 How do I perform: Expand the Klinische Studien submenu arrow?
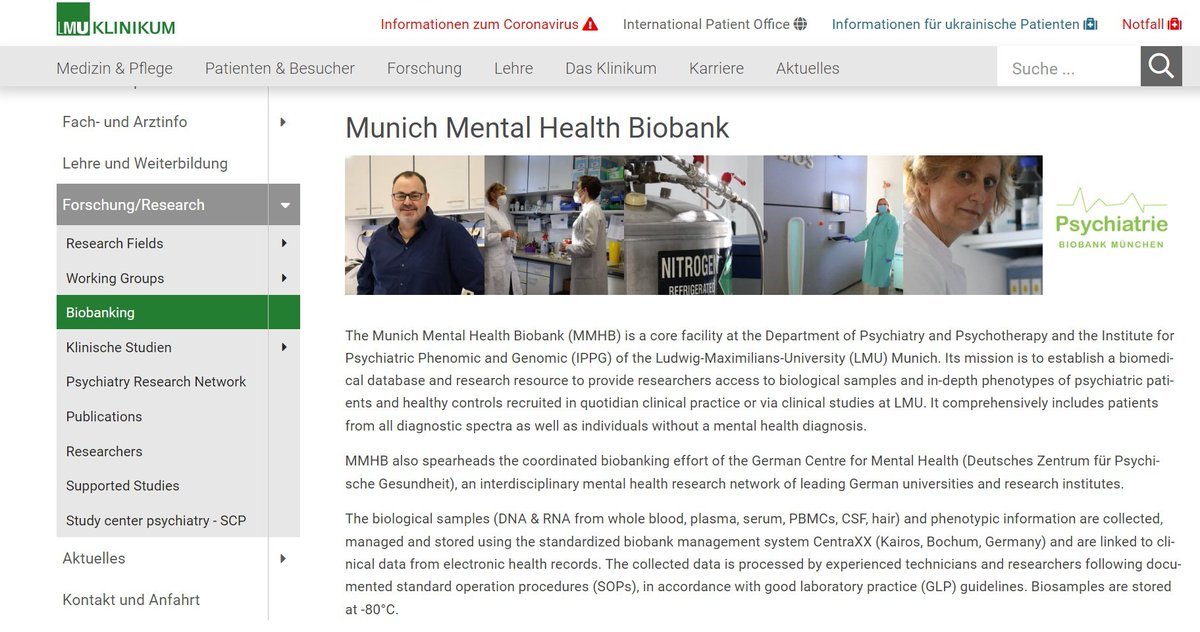(284, 347)
